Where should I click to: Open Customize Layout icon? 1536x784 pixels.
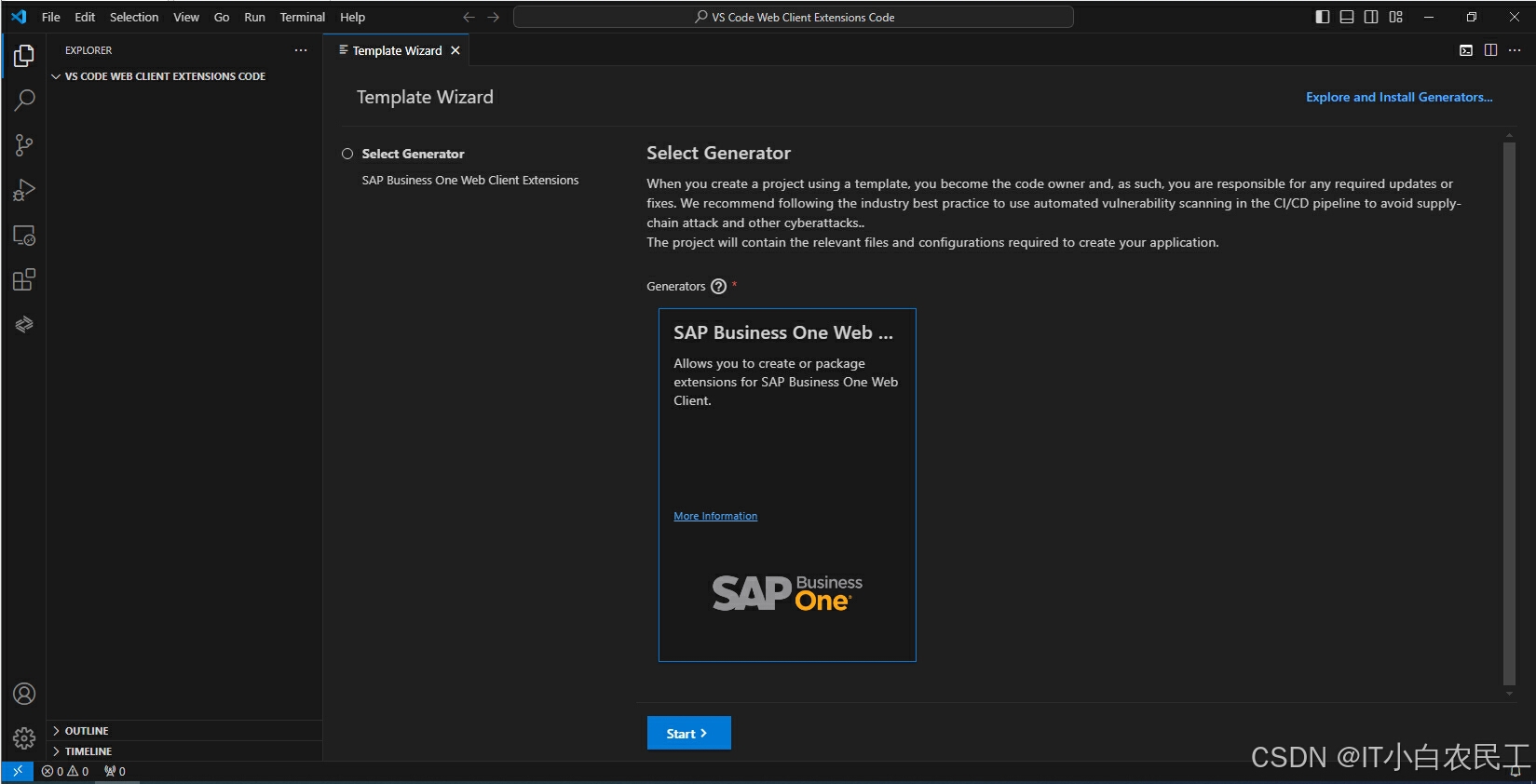1395,17
